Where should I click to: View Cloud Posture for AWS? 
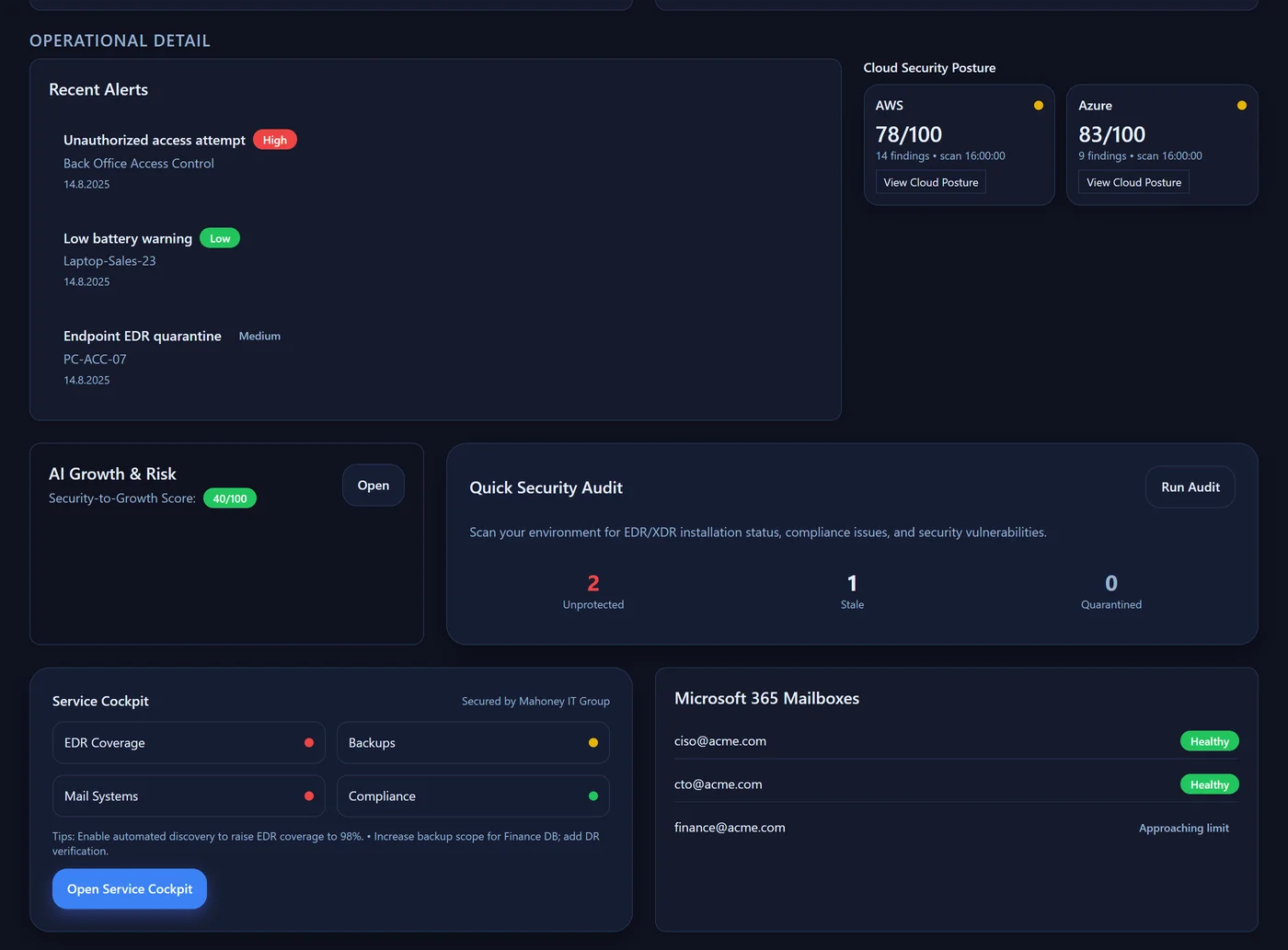[930, 181]
